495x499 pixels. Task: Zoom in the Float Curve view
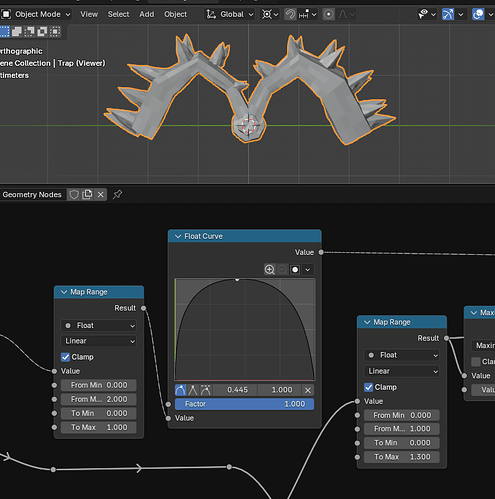[x=269, y=269]
